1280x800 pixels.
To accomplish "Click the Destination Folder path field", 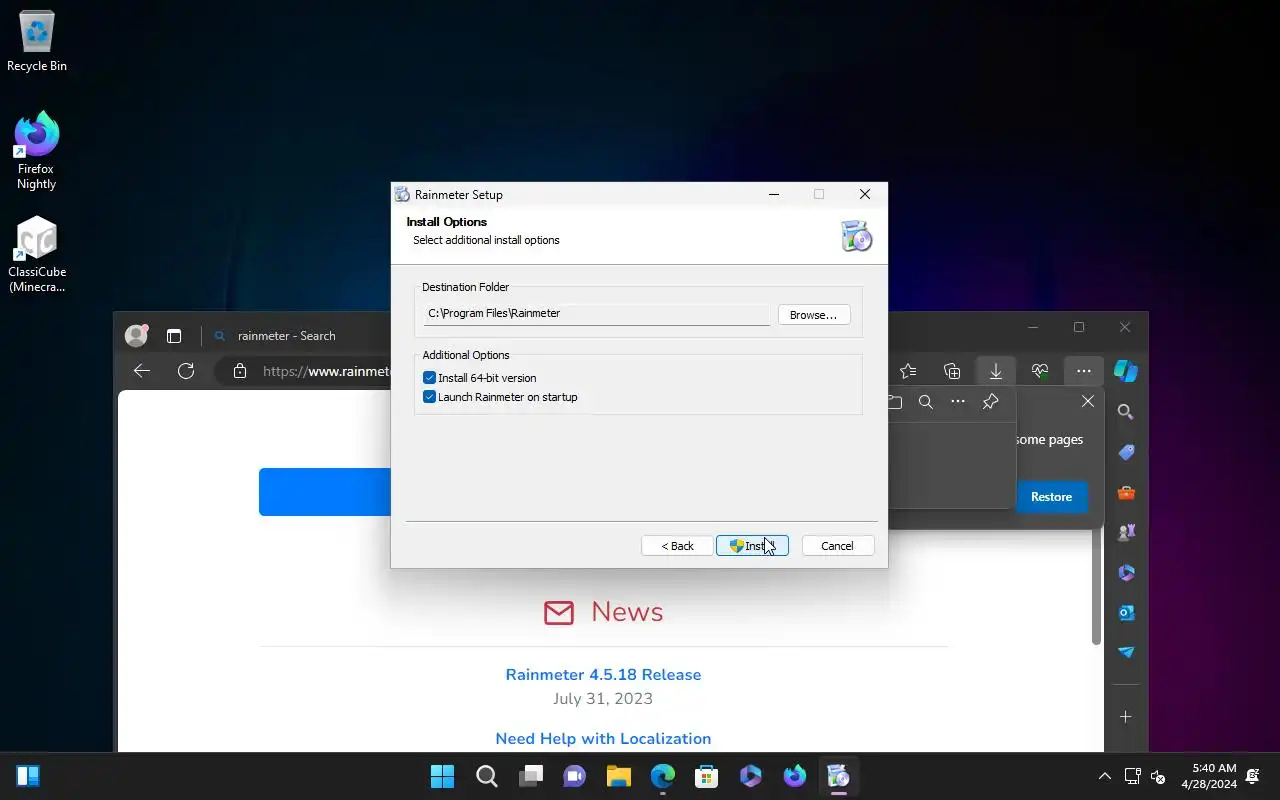I will [596, 313].
